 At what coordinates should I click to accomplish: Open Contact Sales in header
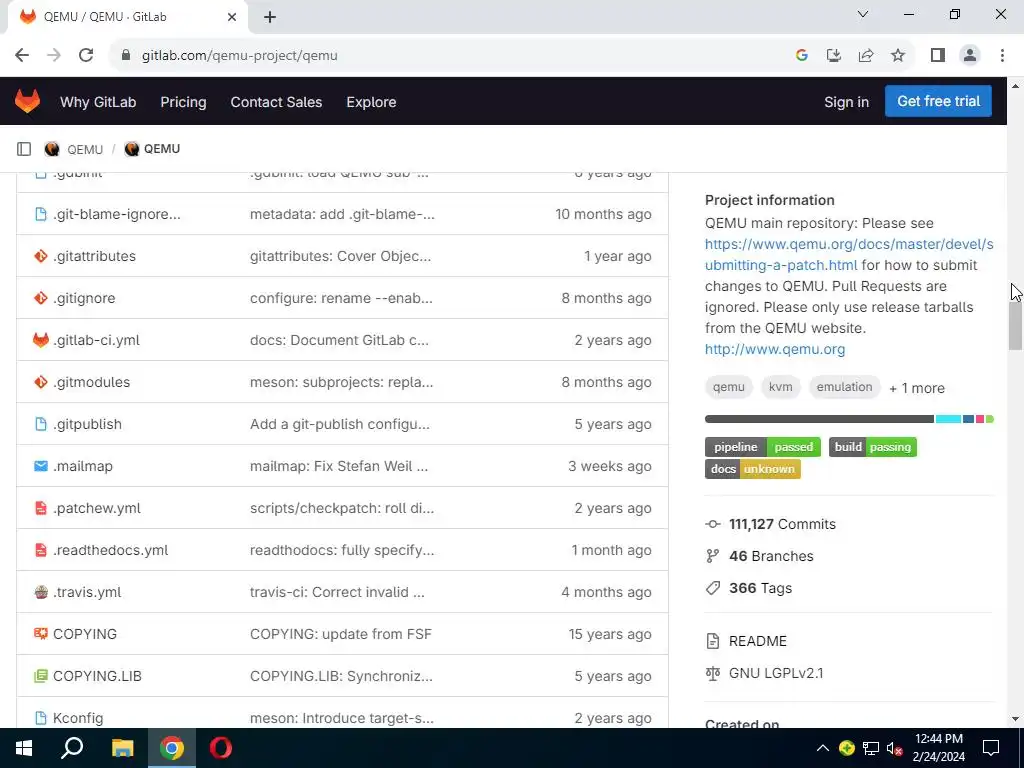click(276, 102)
